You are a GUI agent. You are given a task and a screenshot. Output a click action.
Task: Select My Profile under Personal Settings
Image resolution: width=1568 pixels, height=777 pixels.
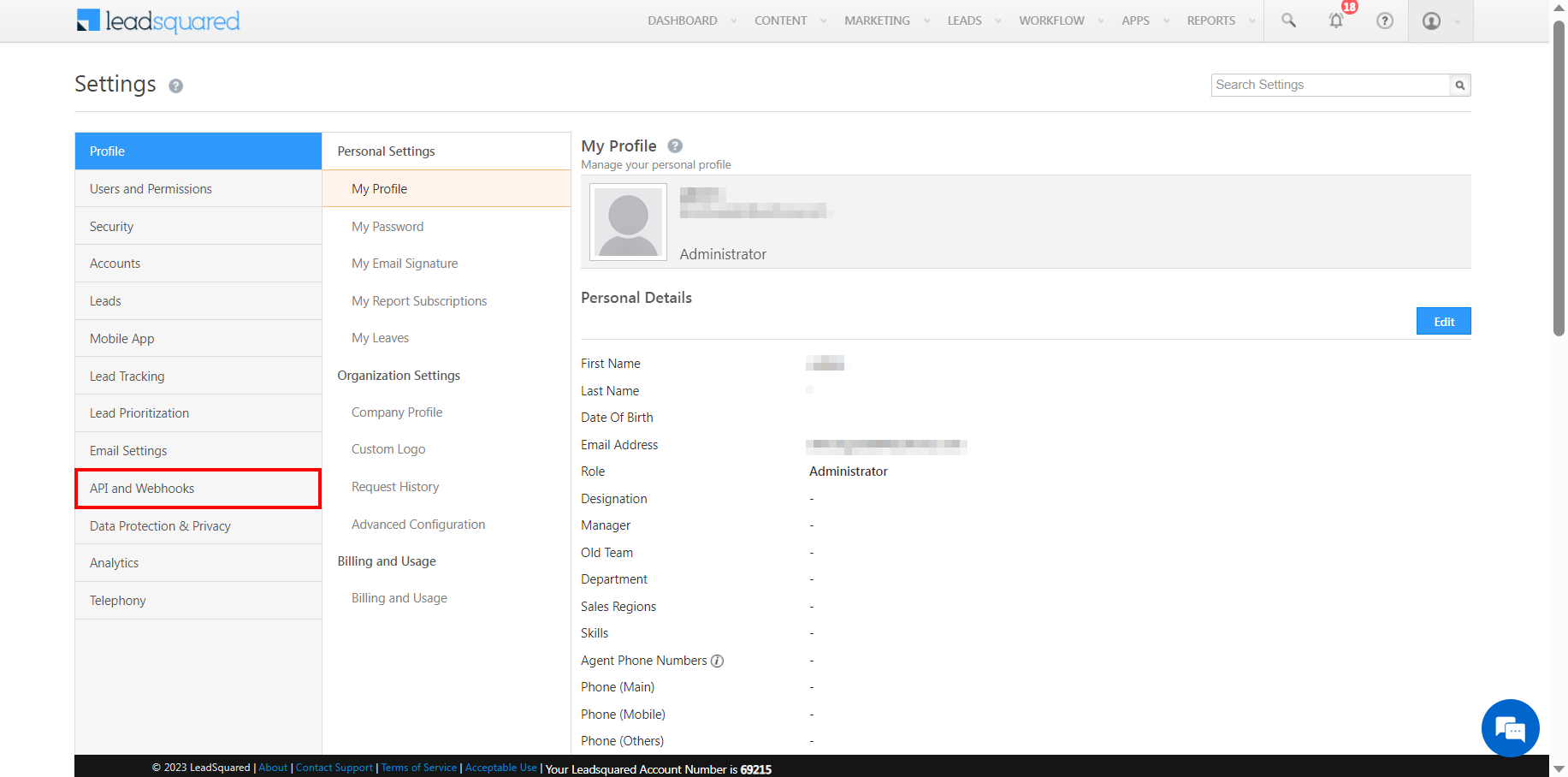point(447,189)
